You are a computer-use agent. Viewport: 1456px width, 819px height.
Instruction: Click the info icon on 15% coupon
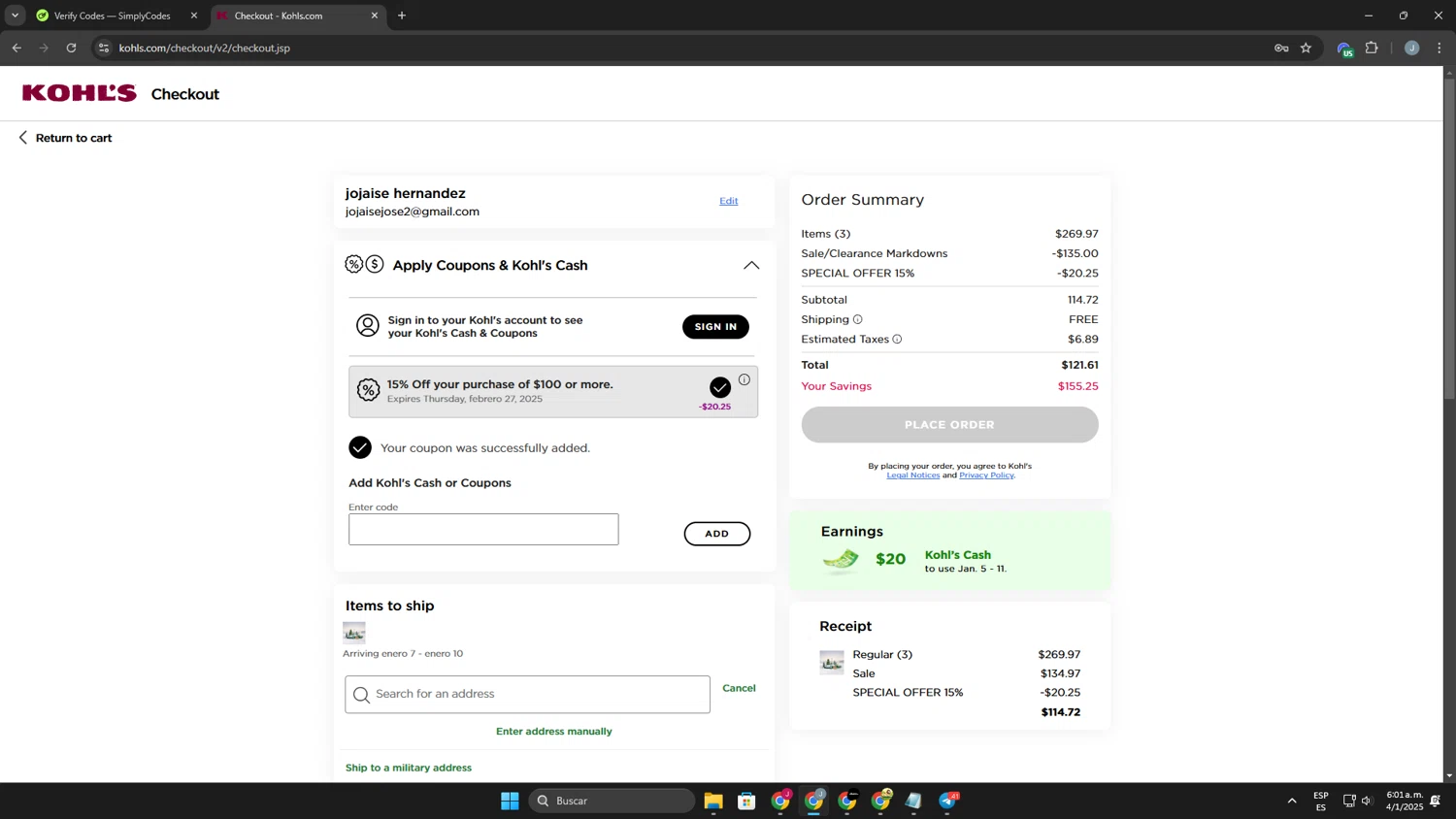coord(745,380)
